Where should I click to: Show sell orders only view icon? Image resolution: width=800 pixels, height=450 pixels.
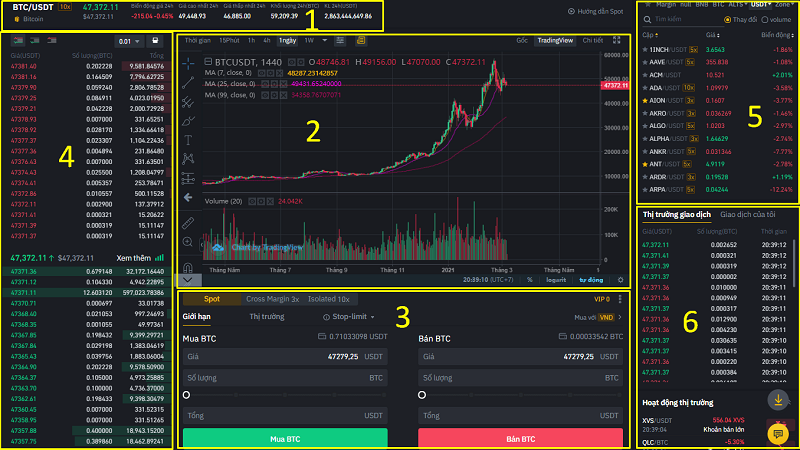52,40
